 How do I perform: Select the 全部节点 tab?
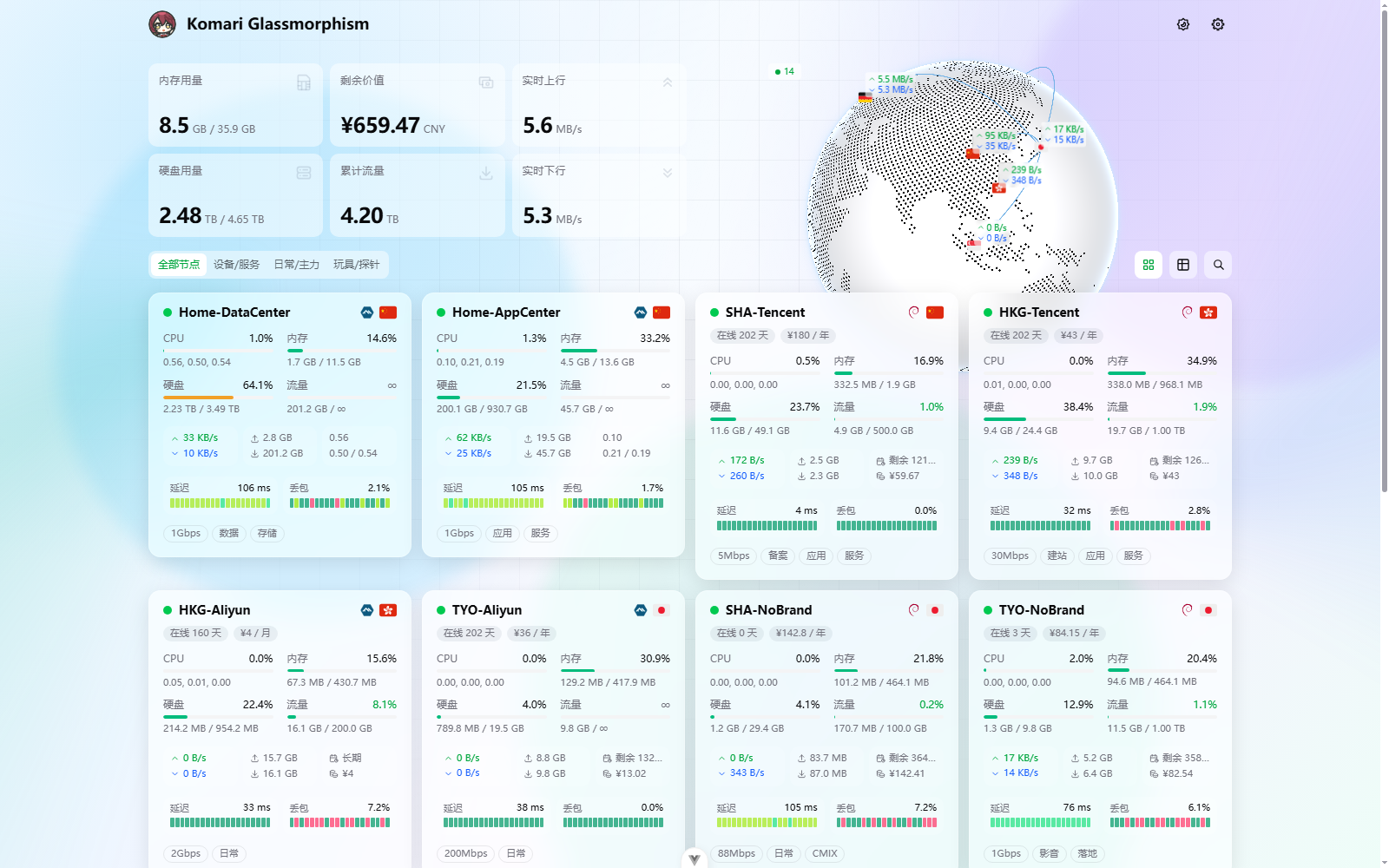coord(179,265)
